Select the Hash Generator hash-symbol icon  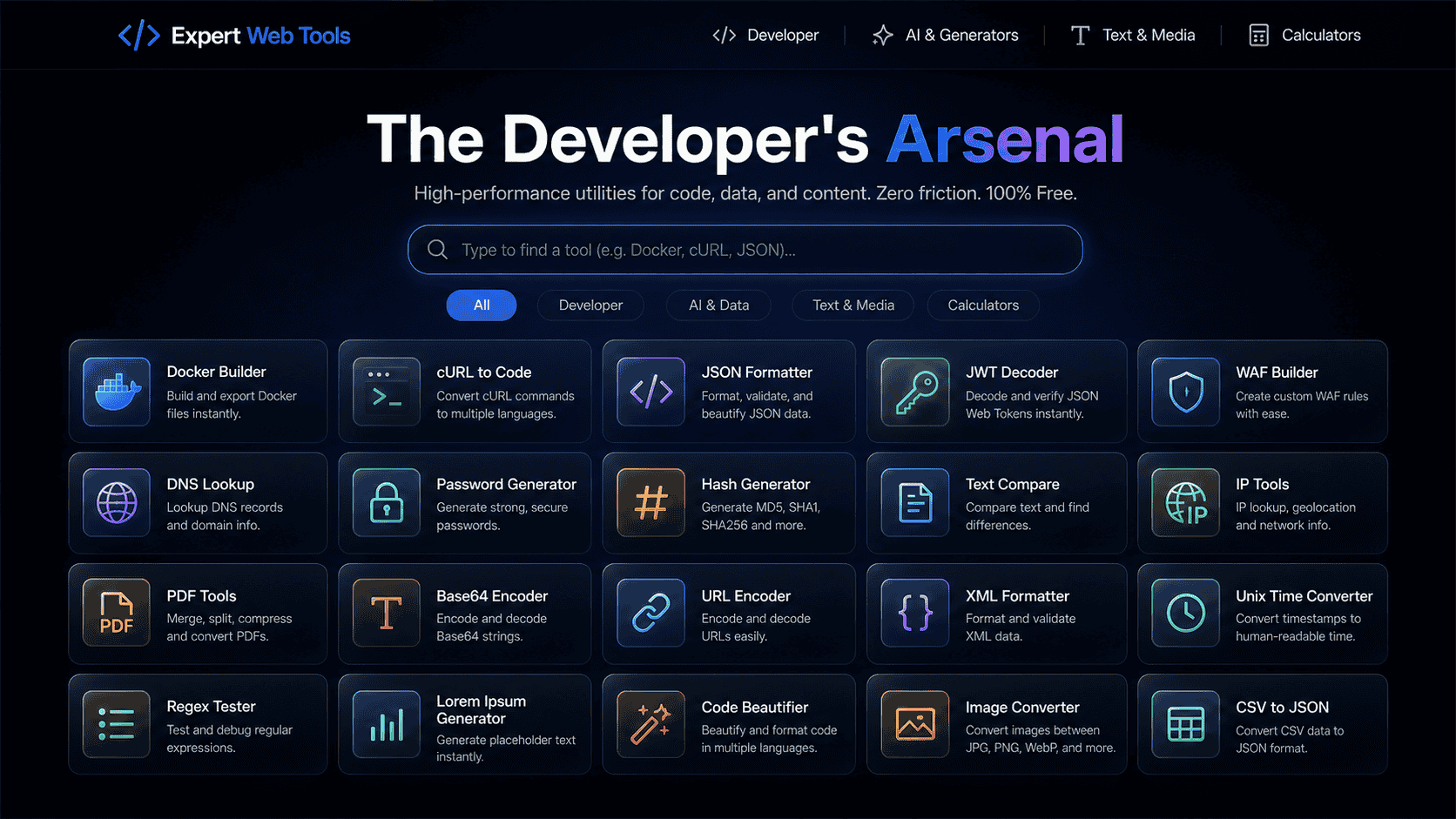651,503
